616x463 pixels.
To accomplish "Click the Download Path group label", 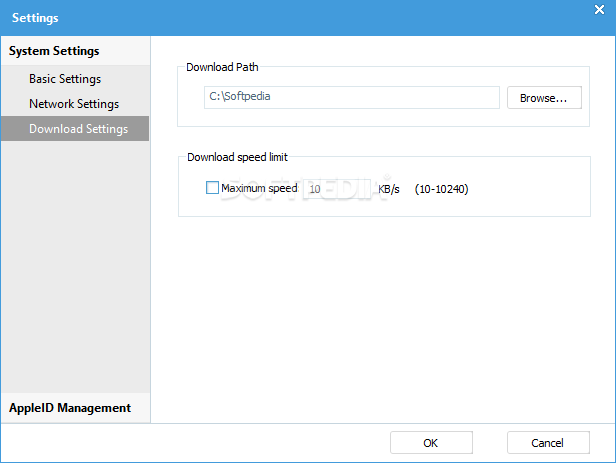I will [222, 67].
